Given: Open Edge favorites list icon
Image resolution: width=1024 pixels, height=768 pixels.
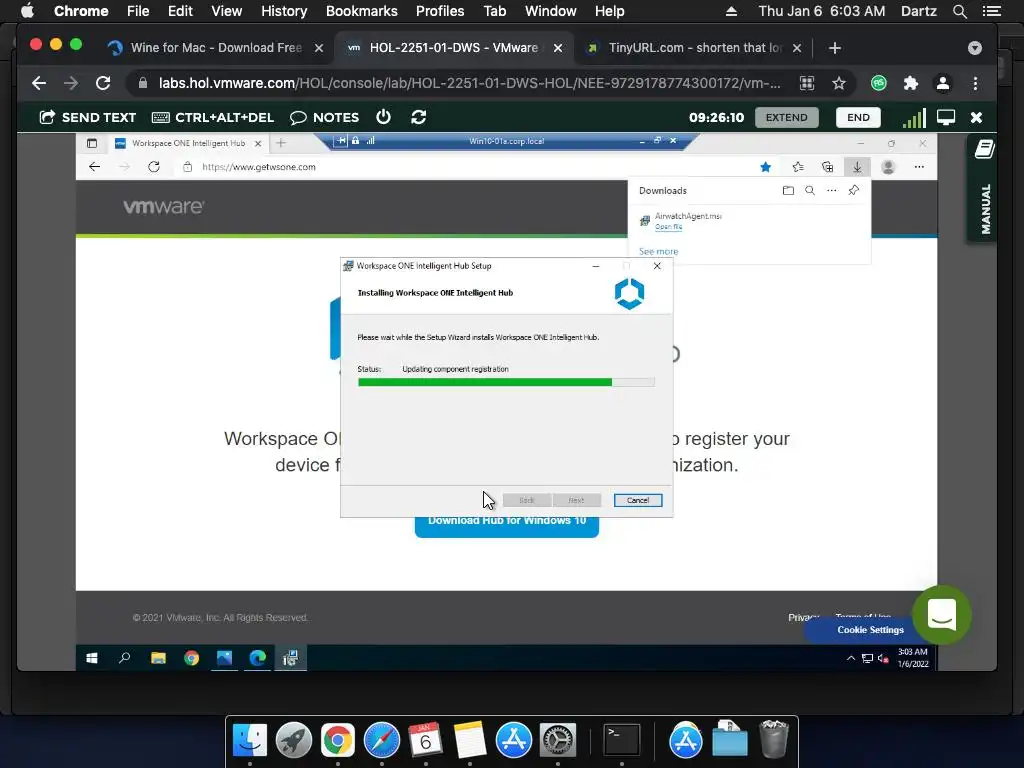Looking at the screenshot, I should (798, 167).
